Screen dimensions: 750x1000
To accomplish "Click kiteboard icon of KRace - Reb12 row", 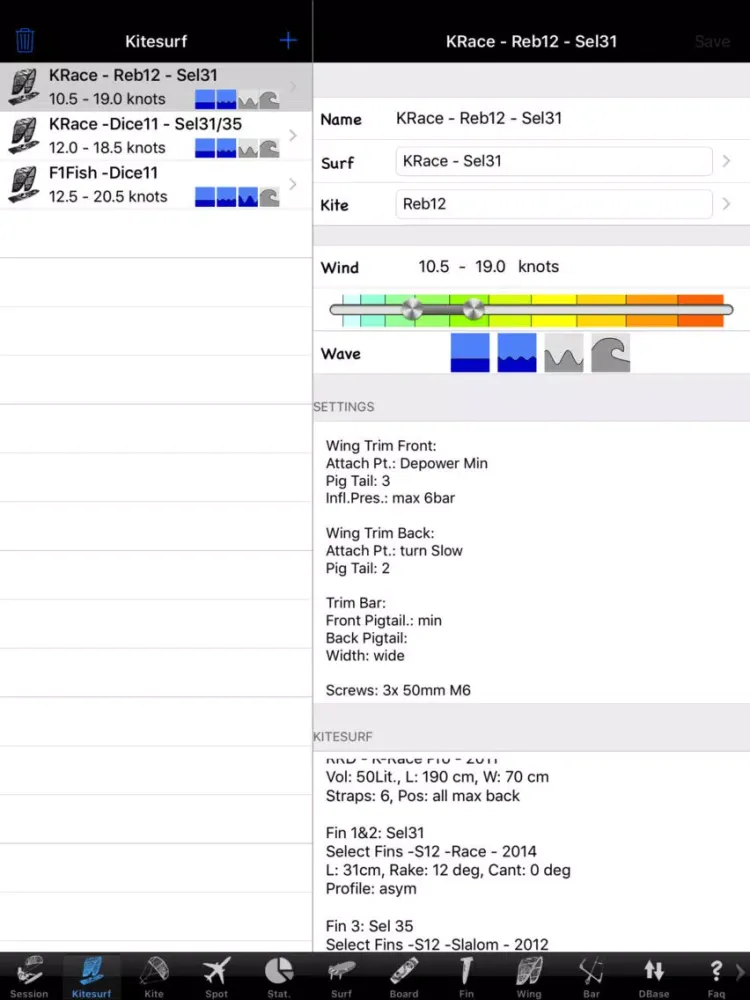I will 24,87.
